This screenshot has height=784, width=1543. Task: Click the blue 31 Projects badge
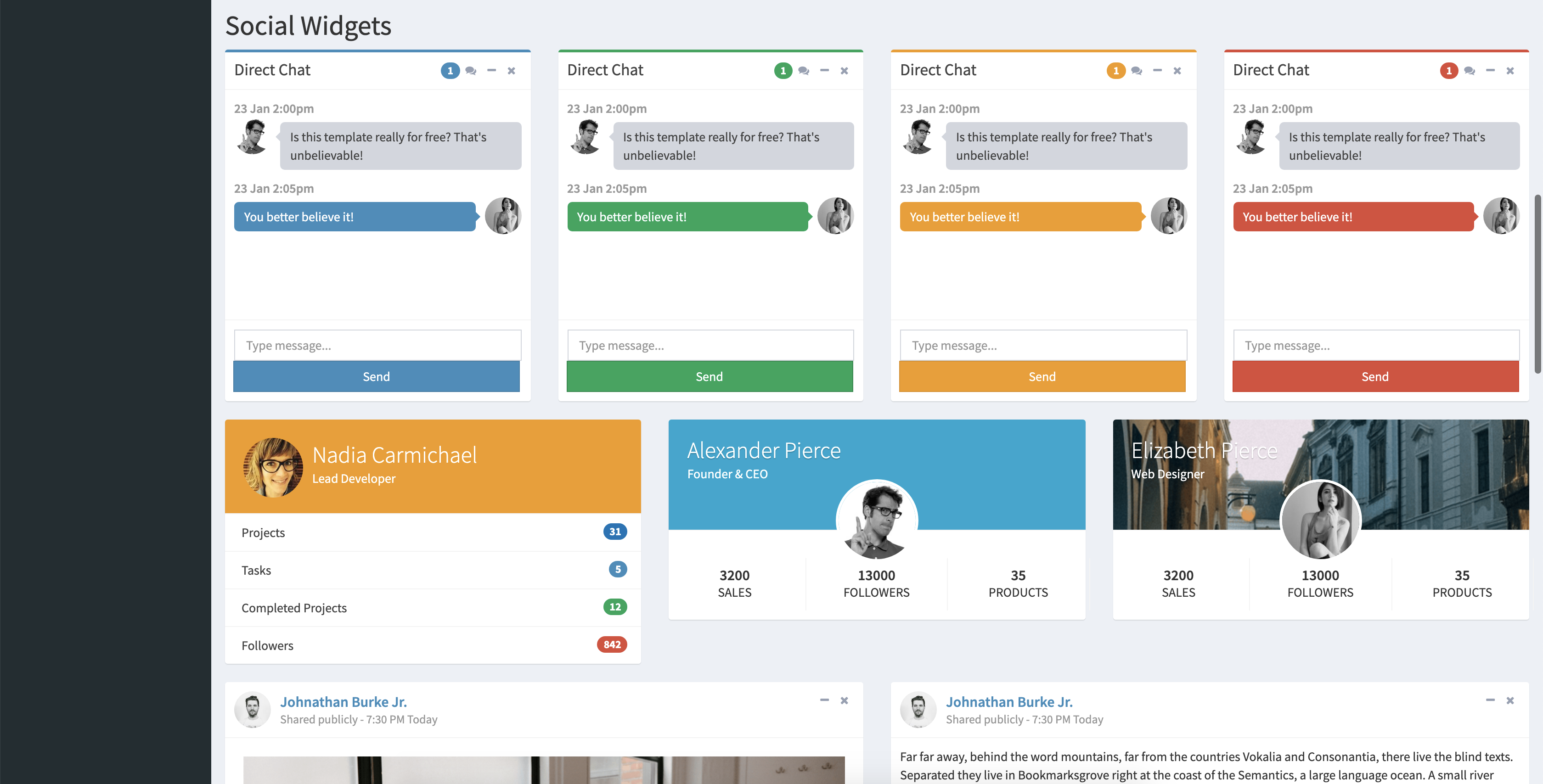point(615,532)
